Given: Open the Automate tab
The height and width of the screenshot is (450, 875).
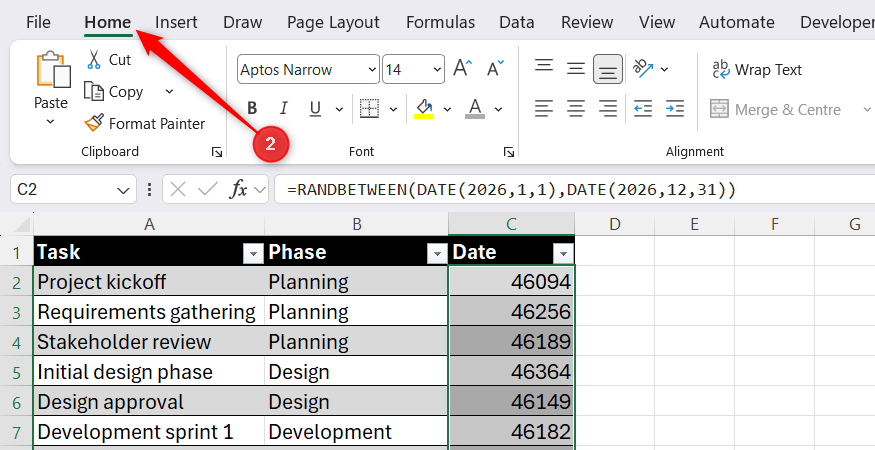Looking at the screenshot, I should pyautogui.click(x=737, y=22).
